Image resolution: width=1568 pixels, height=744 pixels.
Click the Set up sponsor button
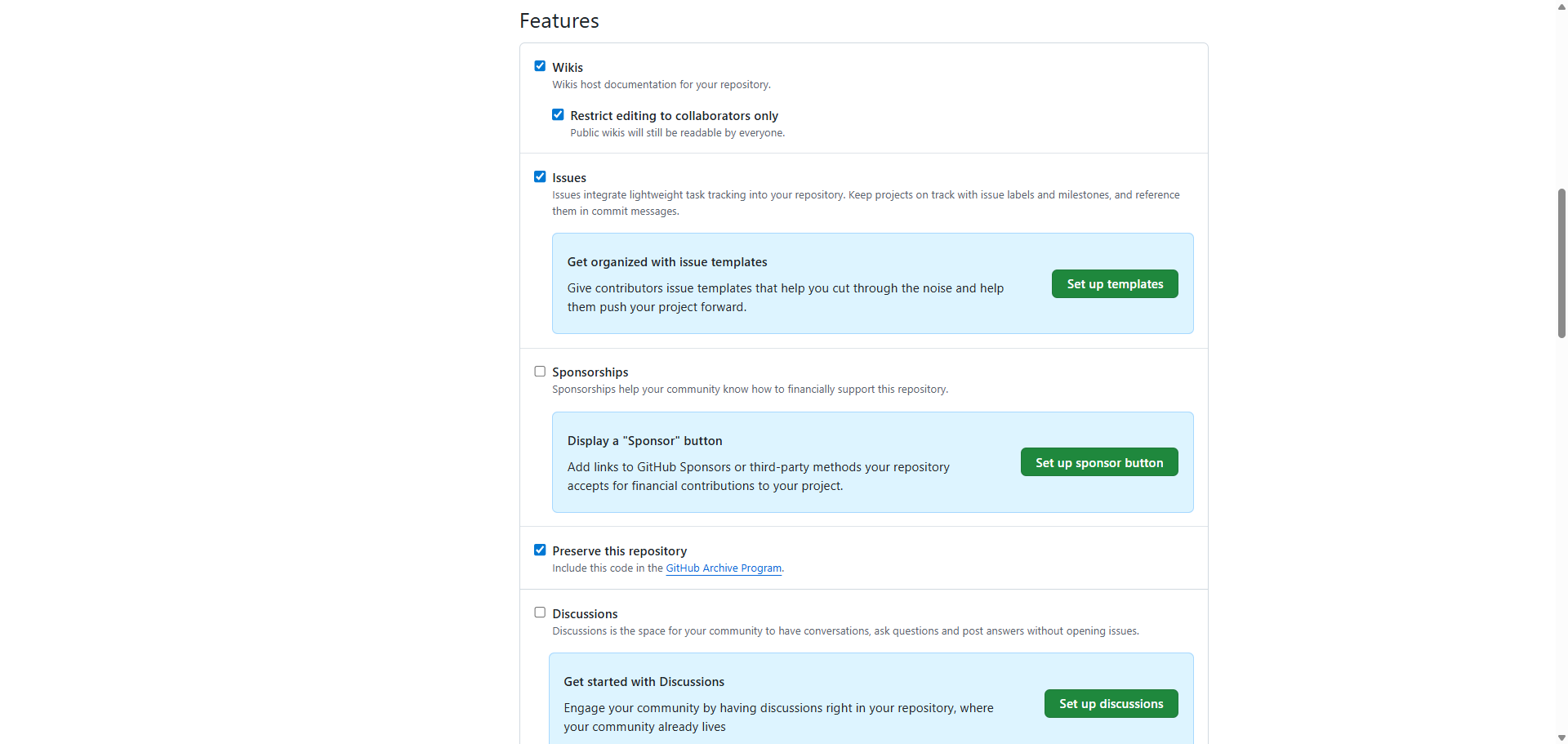coord(1098,462)
